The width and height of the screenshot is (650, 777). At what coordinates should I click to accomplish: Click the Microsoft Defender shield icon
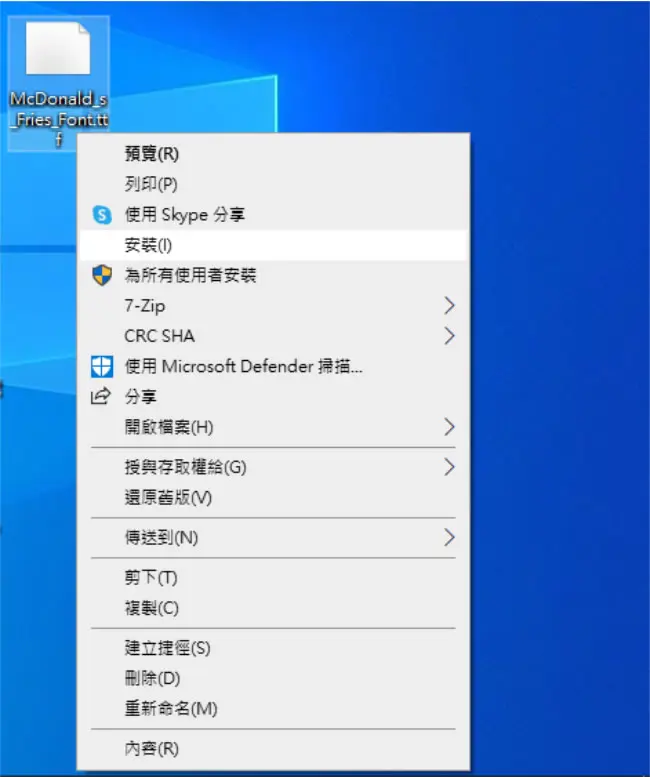tap(102, 367)
